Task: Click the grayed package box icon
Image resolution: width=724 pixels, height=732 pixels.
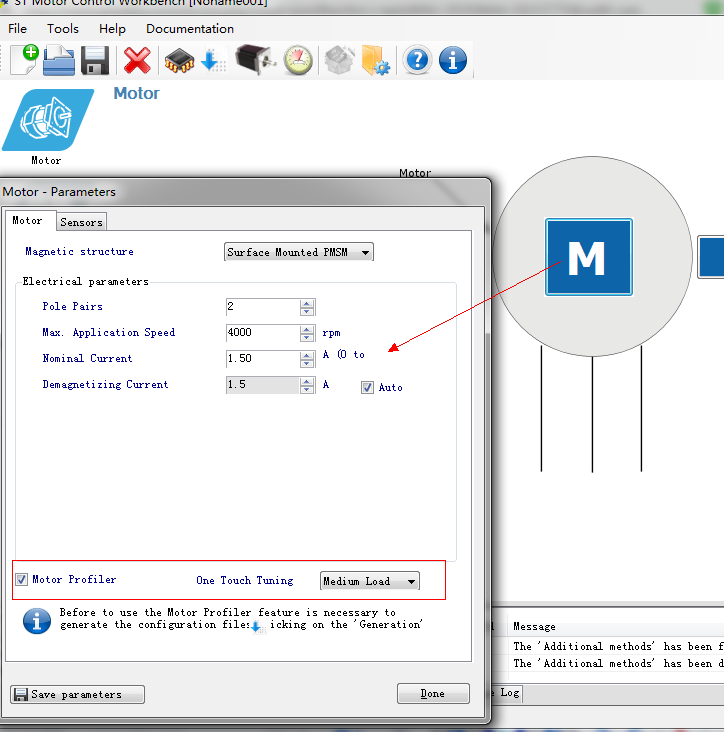Action: [339, 60]
